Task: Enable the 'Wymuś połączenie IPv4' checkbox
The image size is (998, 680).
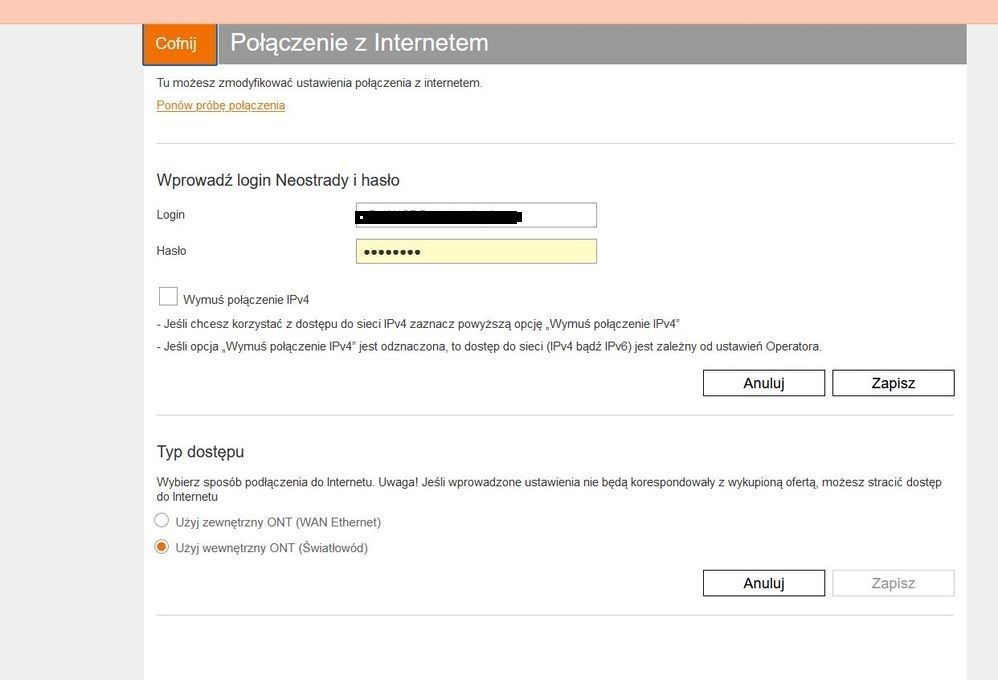Action: click(x=168, y=297)
